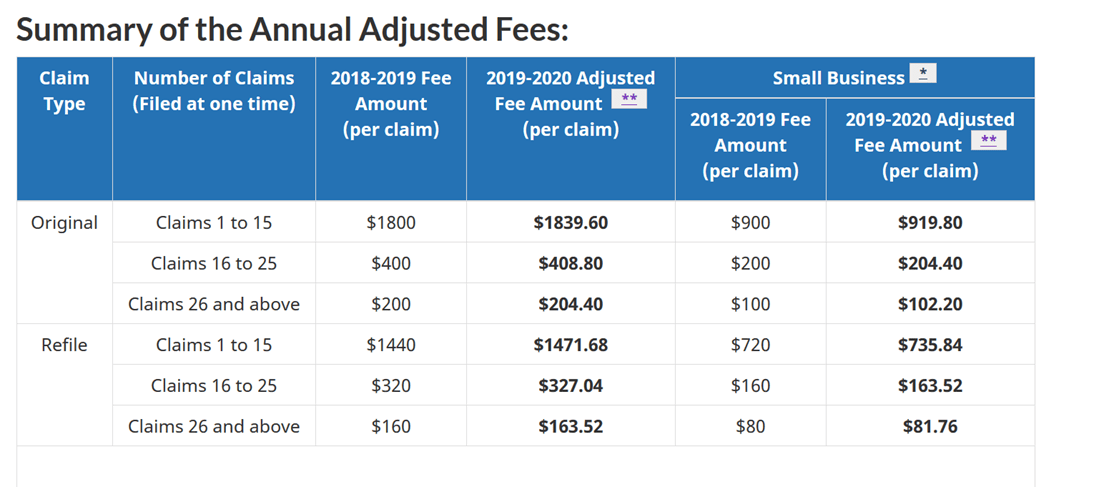Image resolution: width=1099 pixels, height=487 pixels.
Task: Click the $1800 fee amount cell
Action: point(390,223)
